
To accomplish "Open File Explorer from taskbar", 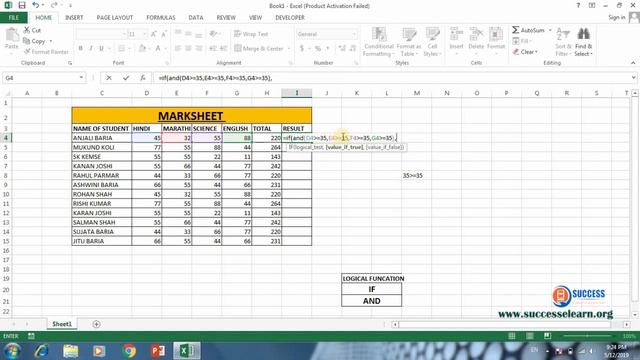I will [x=71, y=351].
